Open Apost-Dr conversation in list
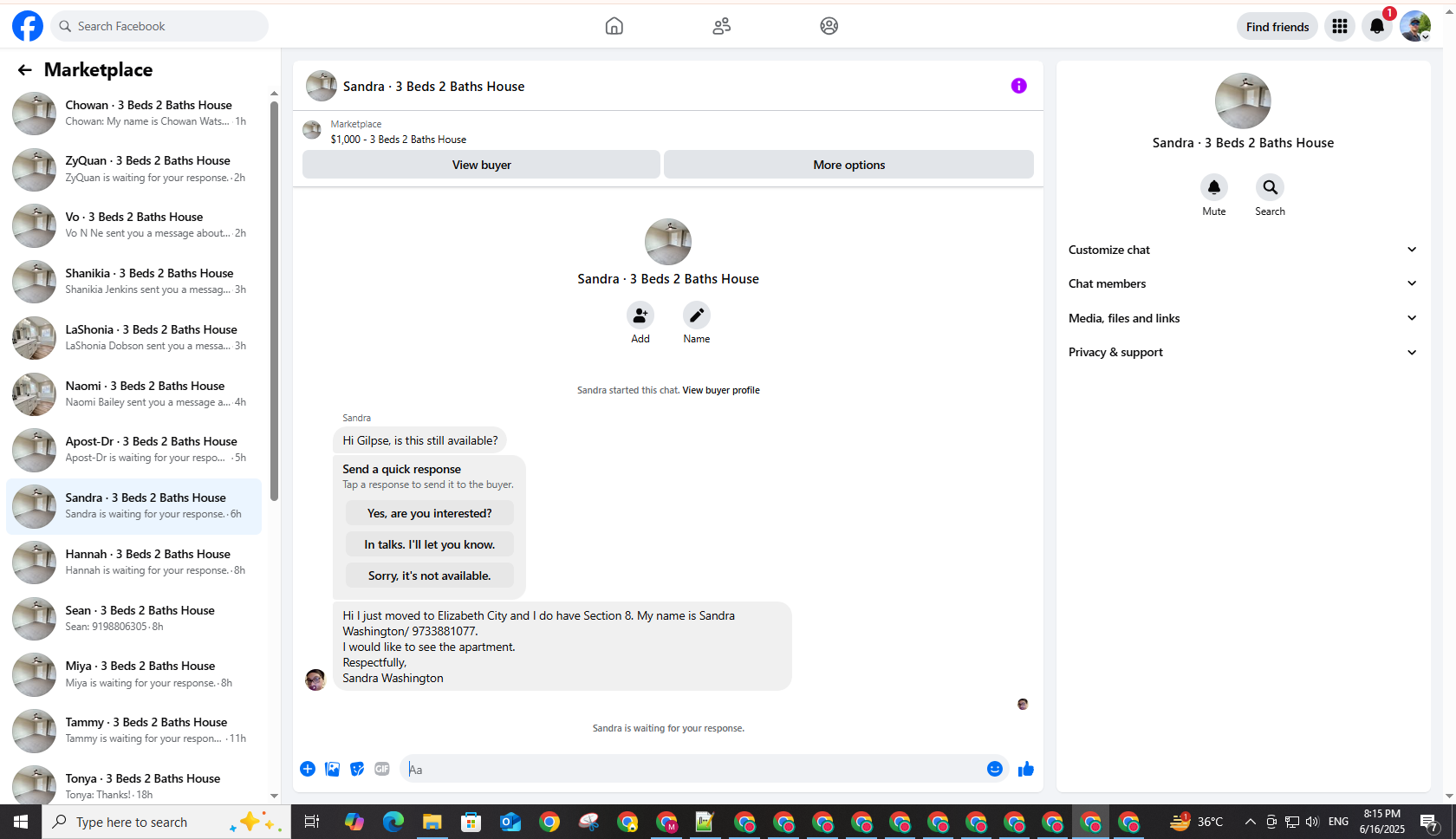 tap(133, 450)
